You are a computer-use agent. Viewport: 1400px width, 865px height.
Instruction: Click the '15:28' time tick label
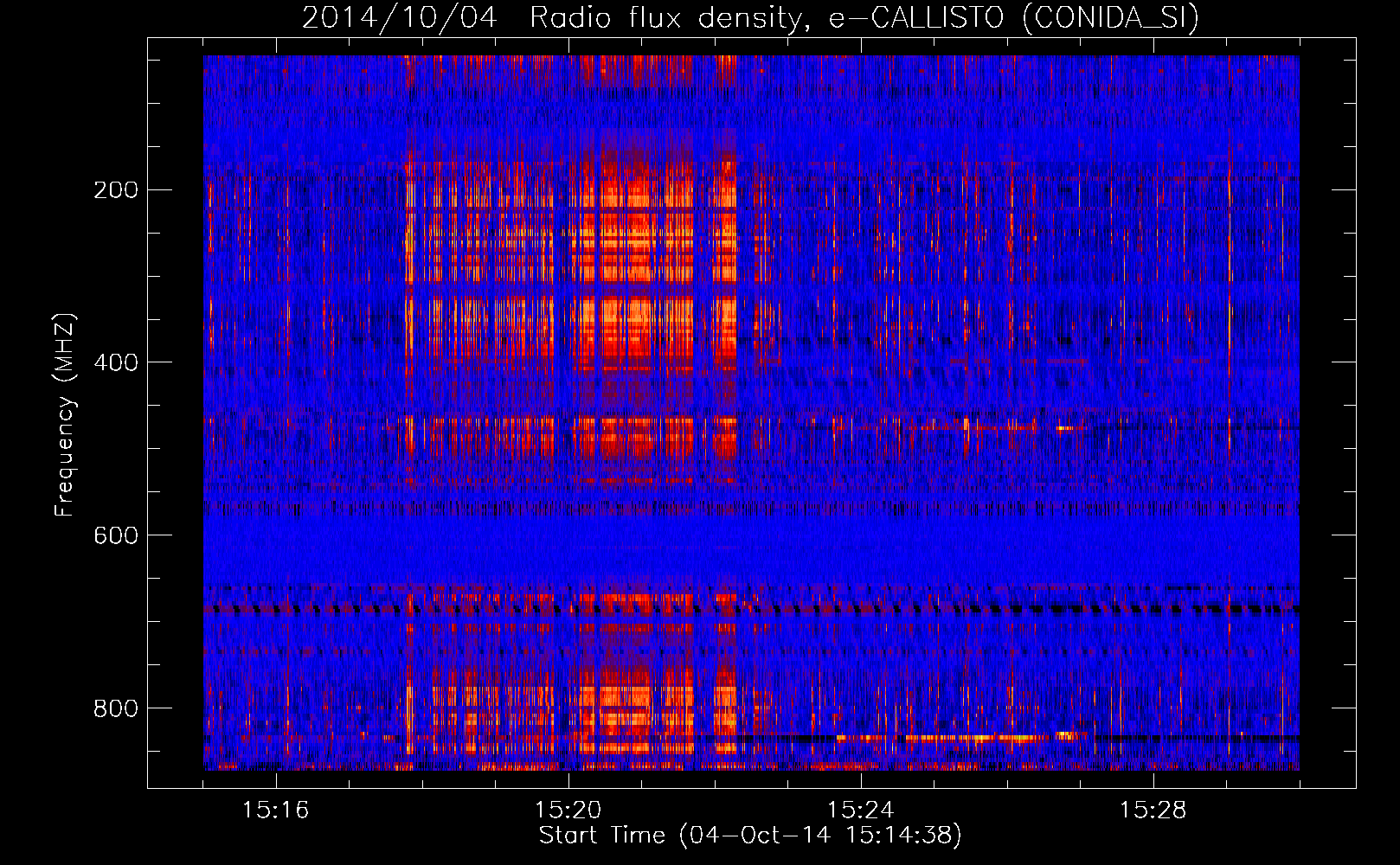tap(1153, 810)
